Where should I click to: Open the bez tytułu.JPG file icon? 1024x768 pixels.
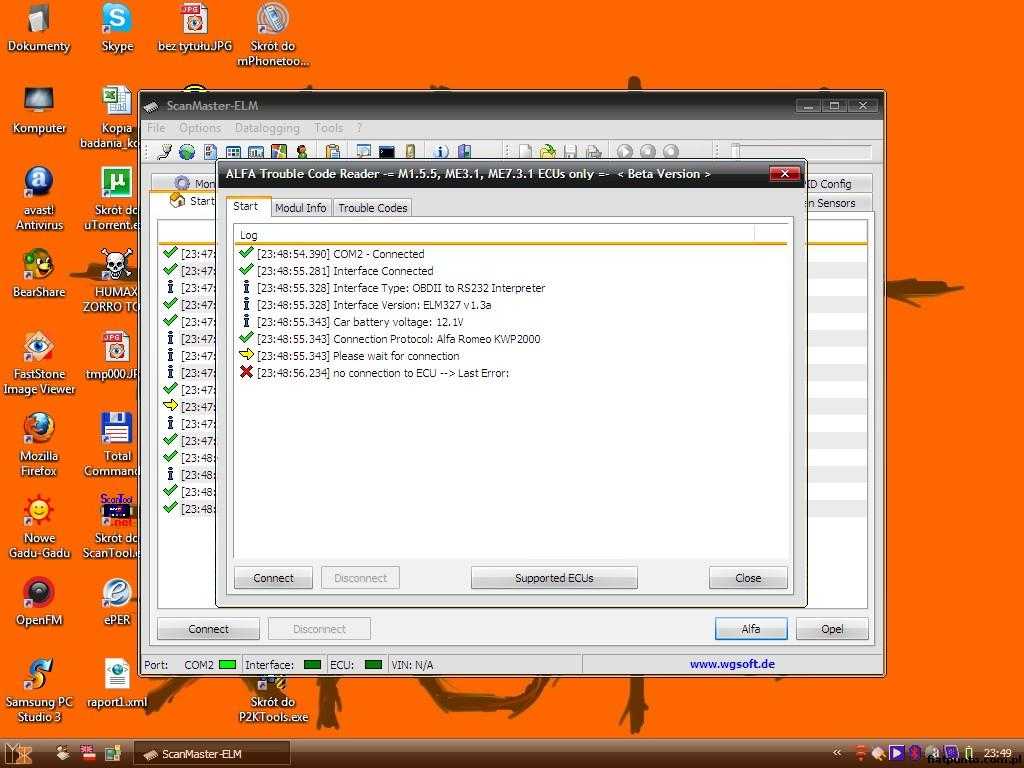tap(195, 27)
